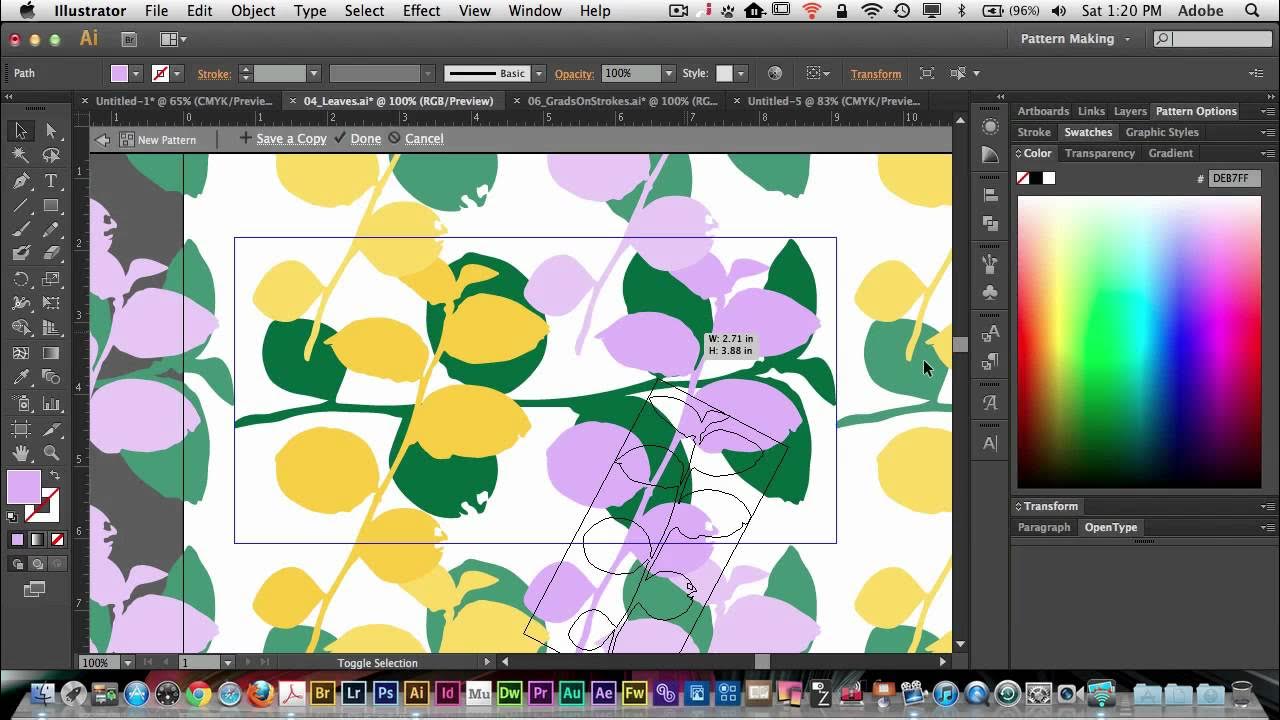The image size is (1280, 720).
Task: Open the Opacity dropdown arrow
Action: [x=668, y=73]
